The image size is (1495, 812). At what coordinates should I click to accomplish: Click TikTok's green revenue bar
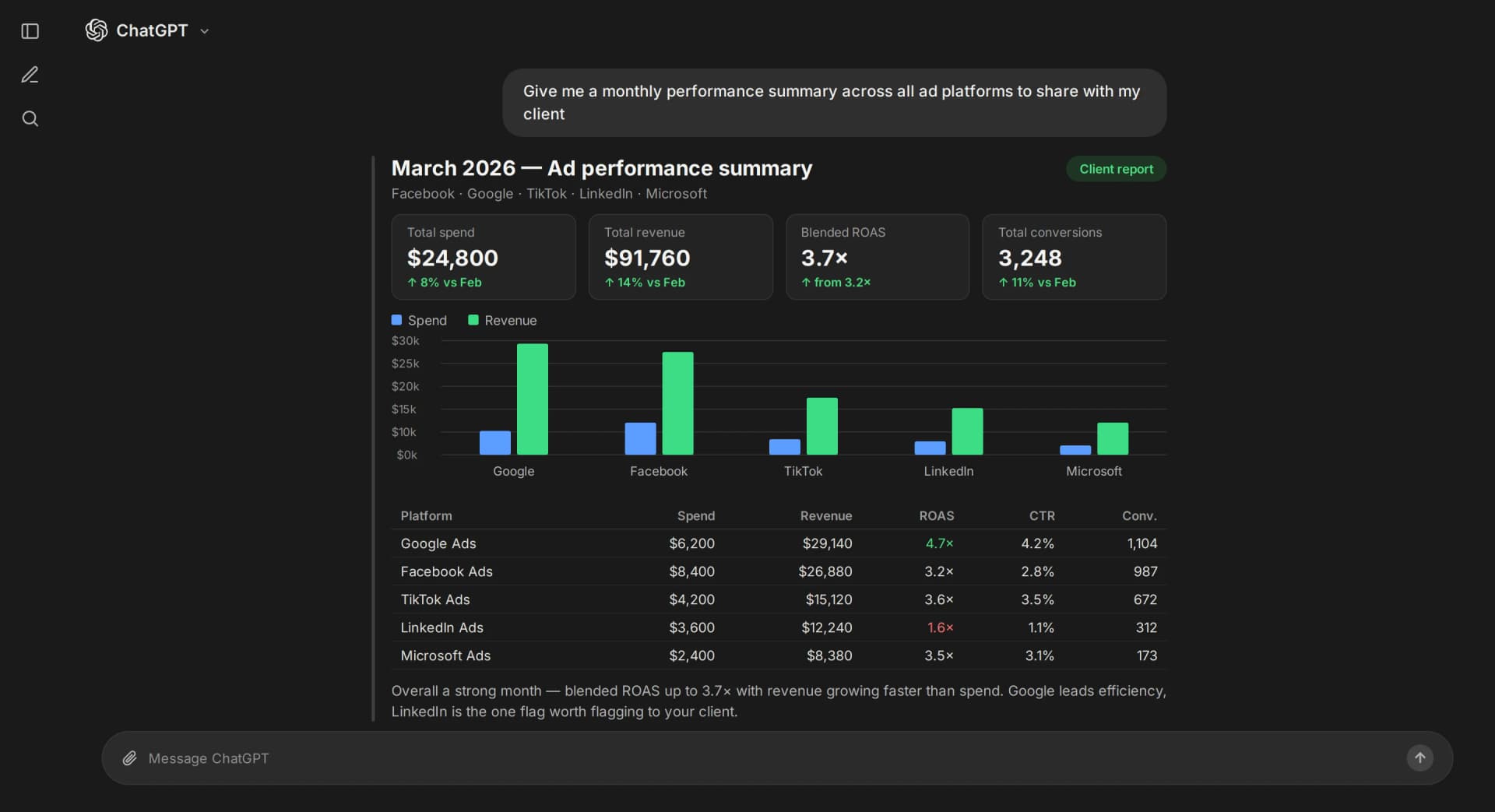tap(822, 427)
